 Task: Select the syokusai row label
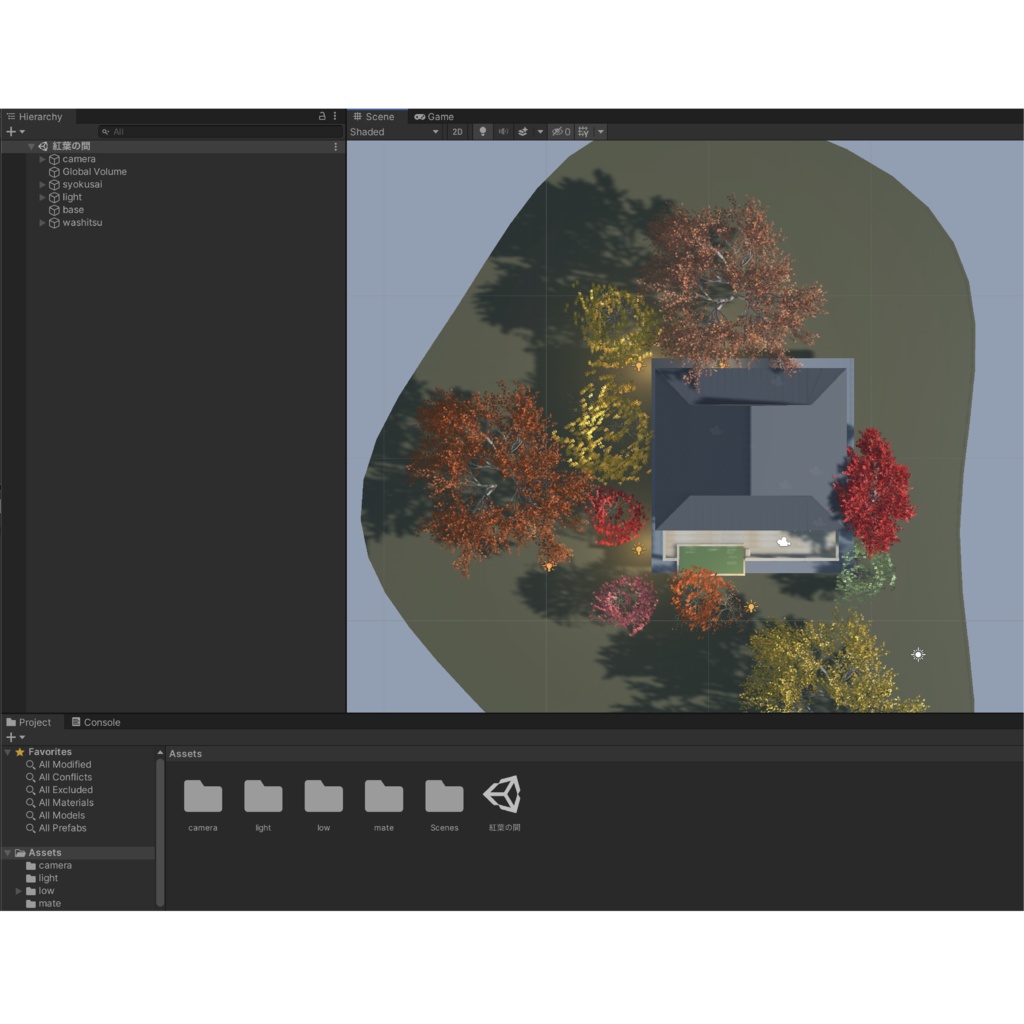(x=82, y=185)
